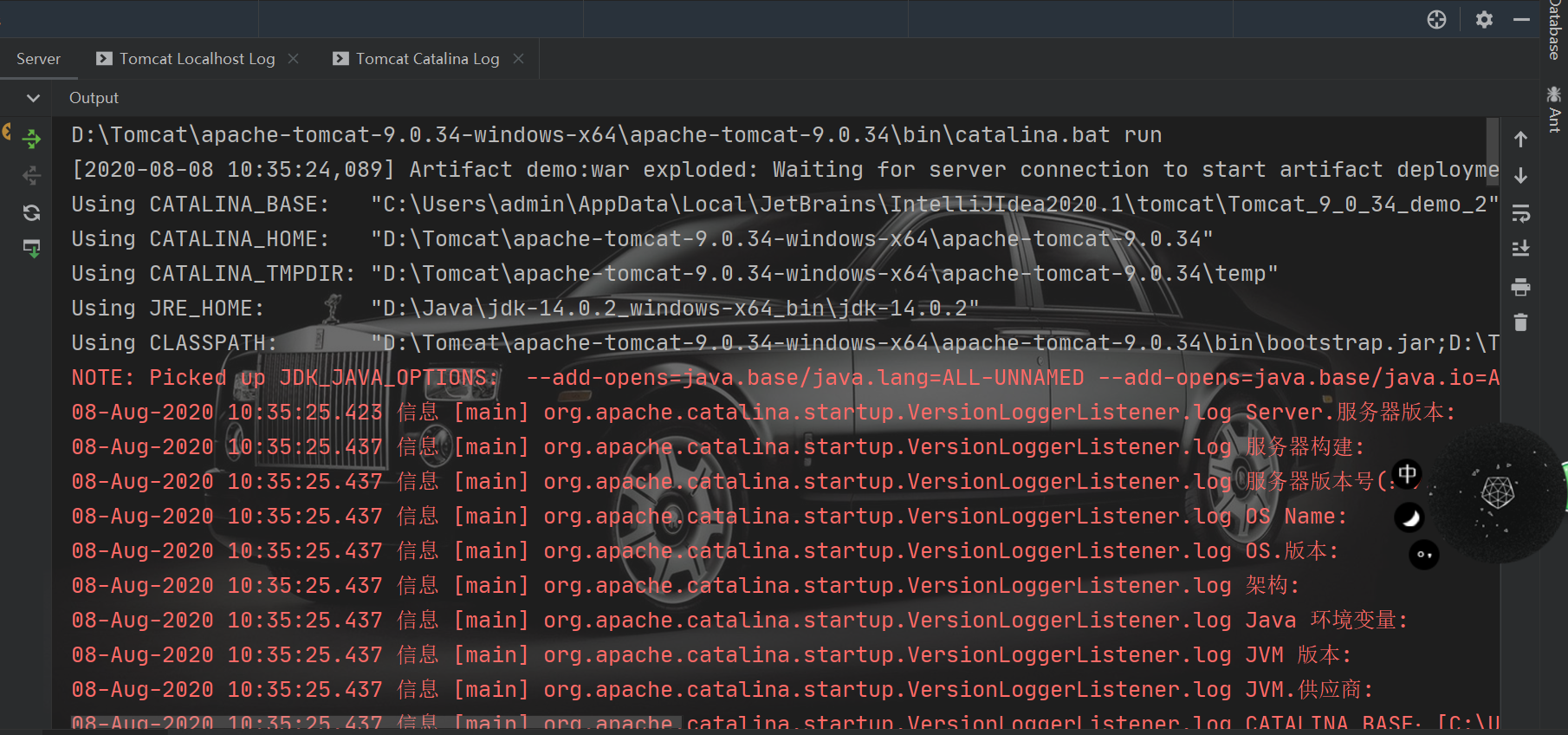Hide the tool window with the minus icon
Screen dimensions: 1568x735
pyautogui.click(x=1522, y=19)
